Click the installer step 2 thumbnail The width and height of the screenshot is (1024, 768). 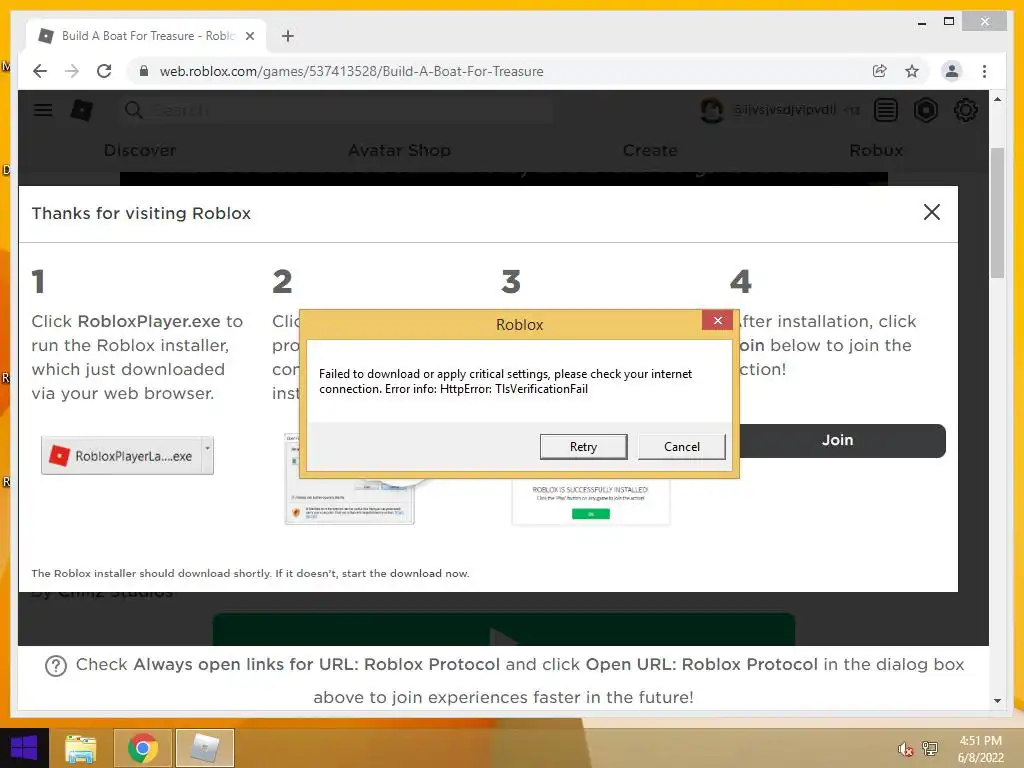coord(349,501)
